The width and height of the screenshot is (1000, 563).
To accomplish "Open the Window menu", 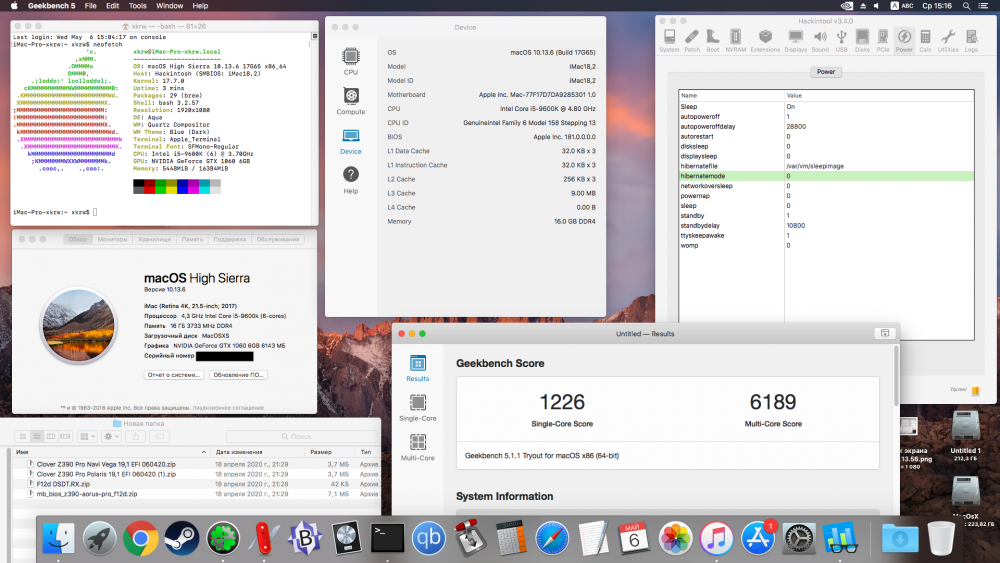I will [x=170, y=6].
